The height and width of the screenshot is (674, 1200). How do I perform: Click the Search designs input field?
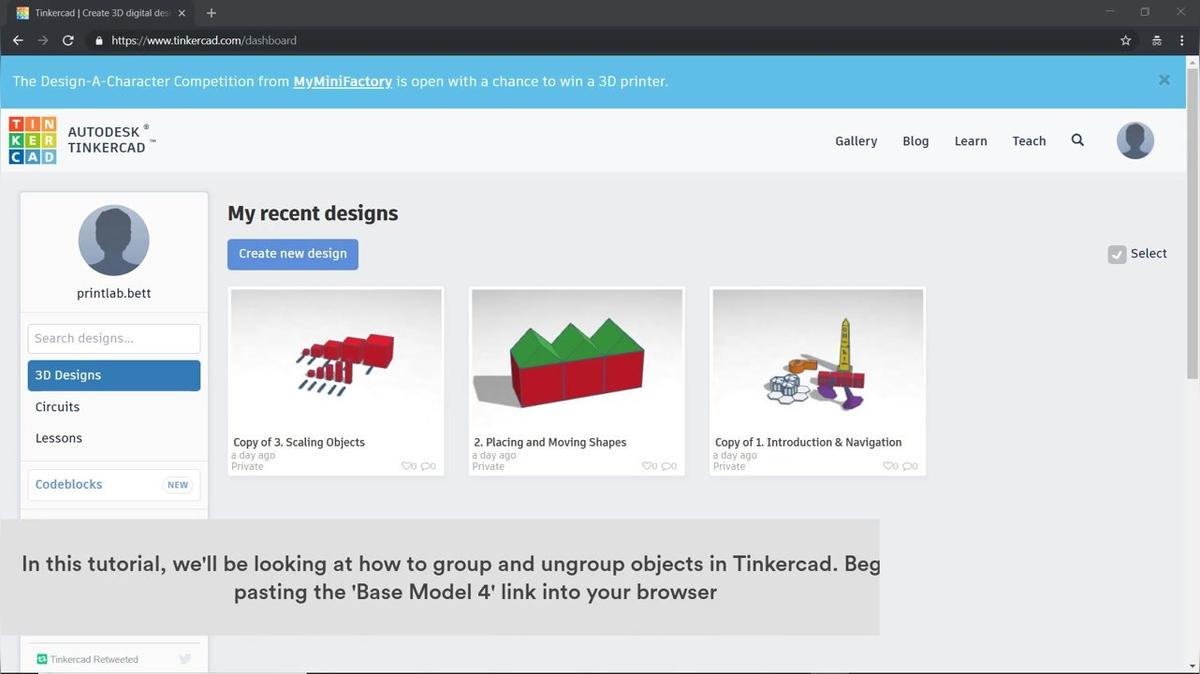point(114,338)
